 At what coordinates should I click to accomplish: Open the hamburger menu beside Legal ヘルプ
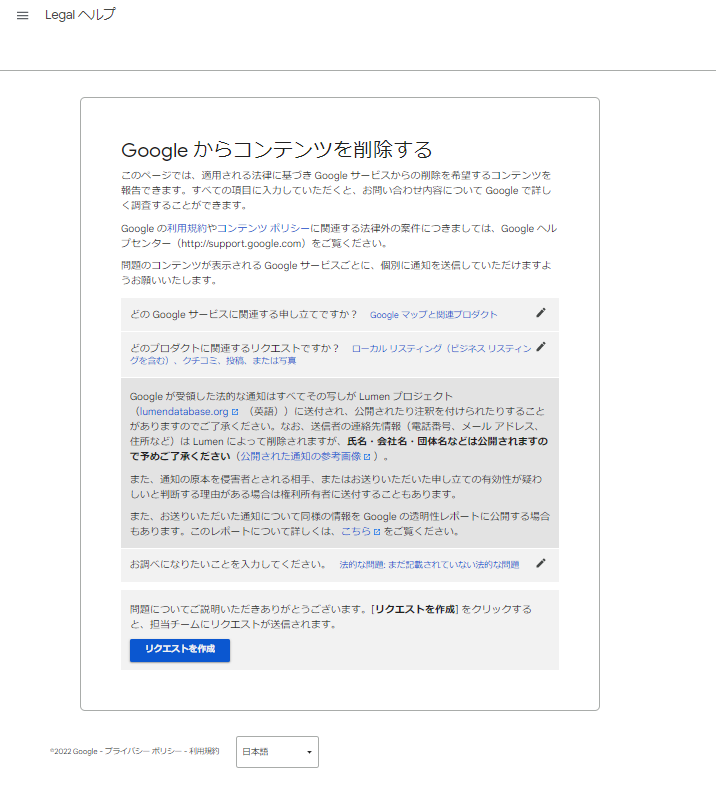pos(22,16)
